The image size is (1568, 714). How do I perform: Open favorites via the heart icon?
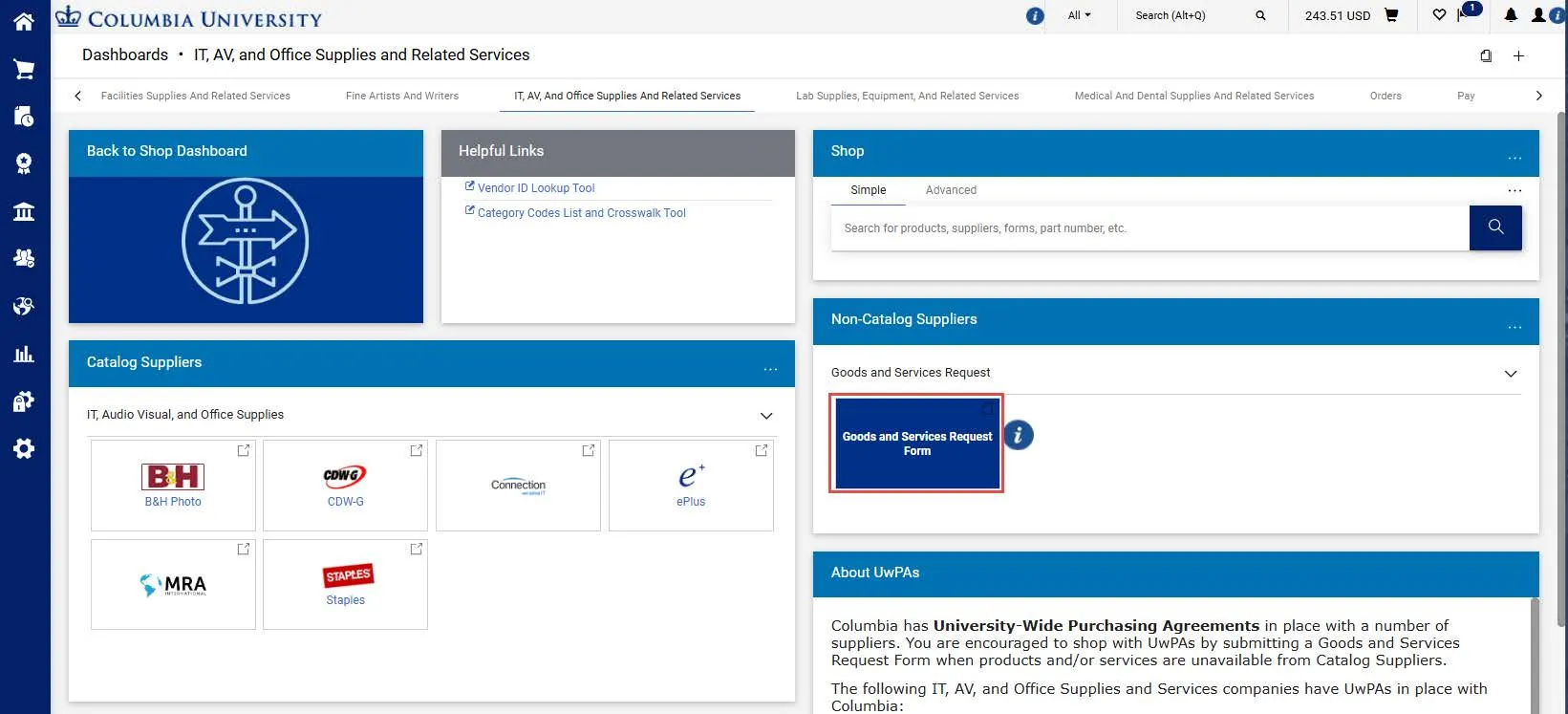click(1439, 15)
